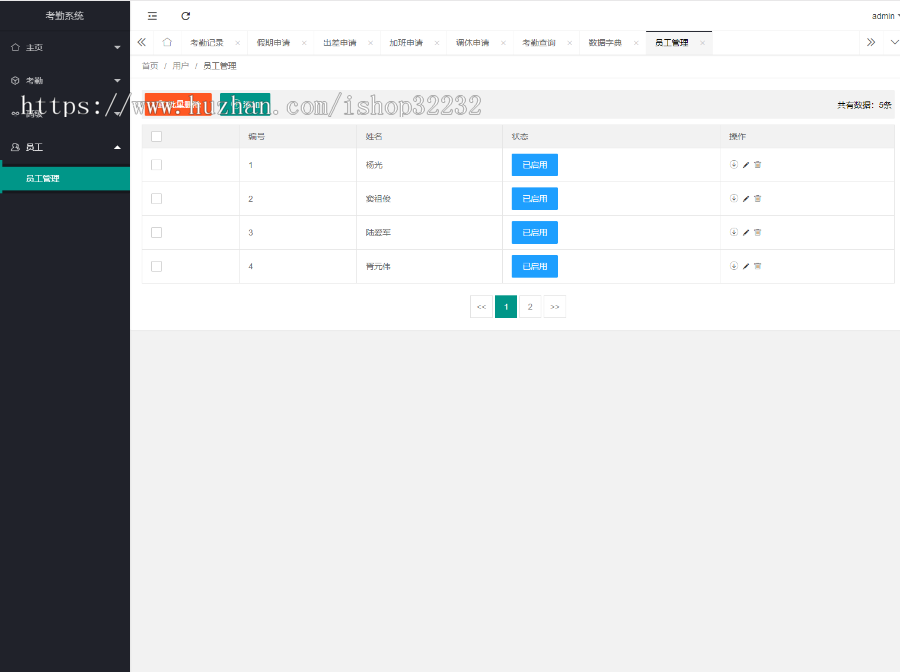Click the orange batch delete button
Screen dimensions: 900x672
pos(178,104)
